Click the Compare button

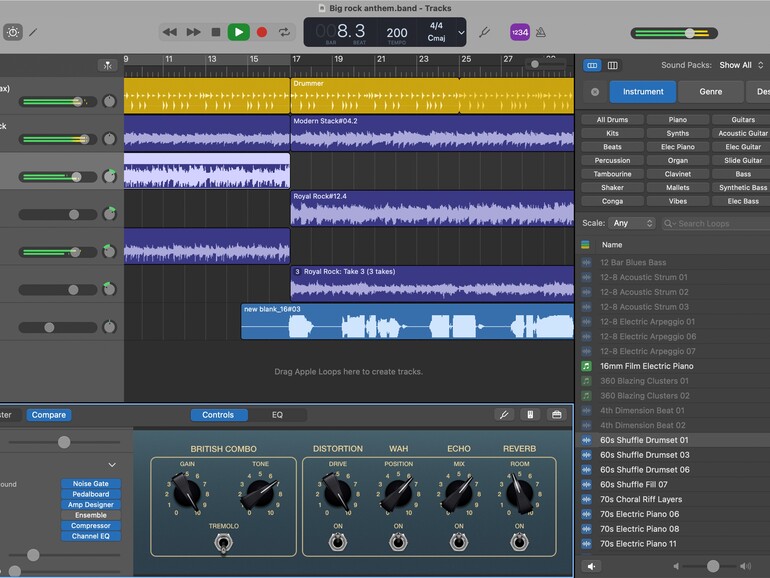(49, 415)
